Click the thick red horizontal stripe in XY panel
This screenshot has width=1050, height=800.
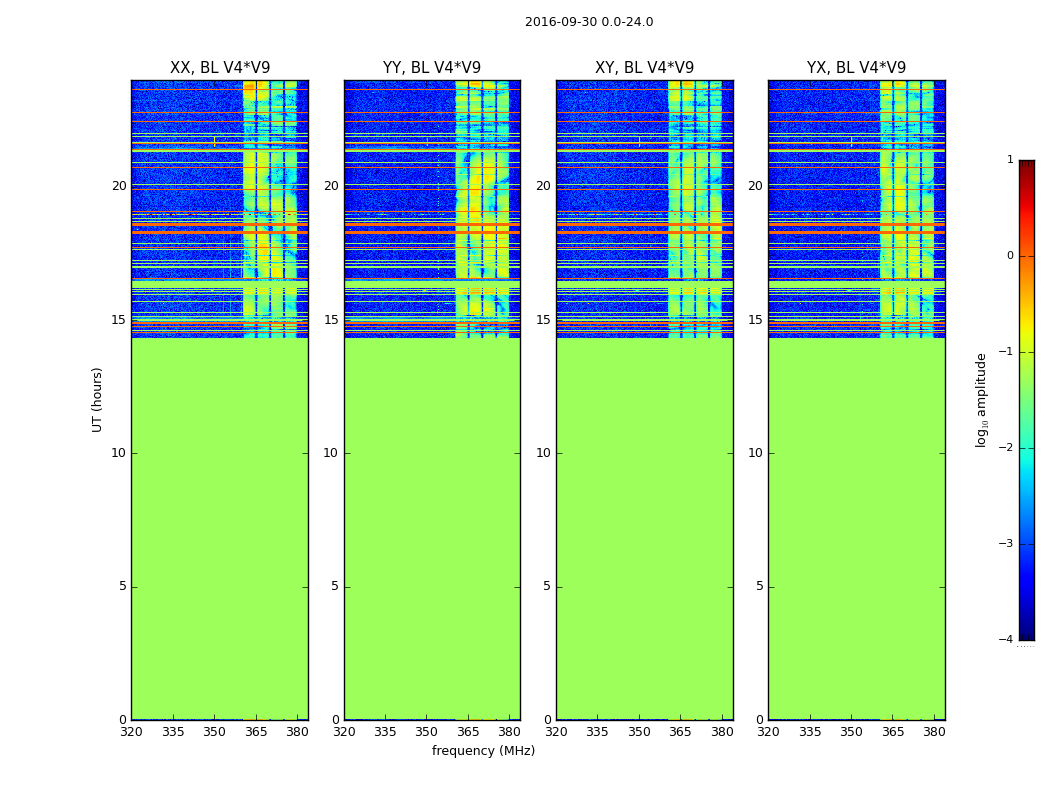point(644,232)
